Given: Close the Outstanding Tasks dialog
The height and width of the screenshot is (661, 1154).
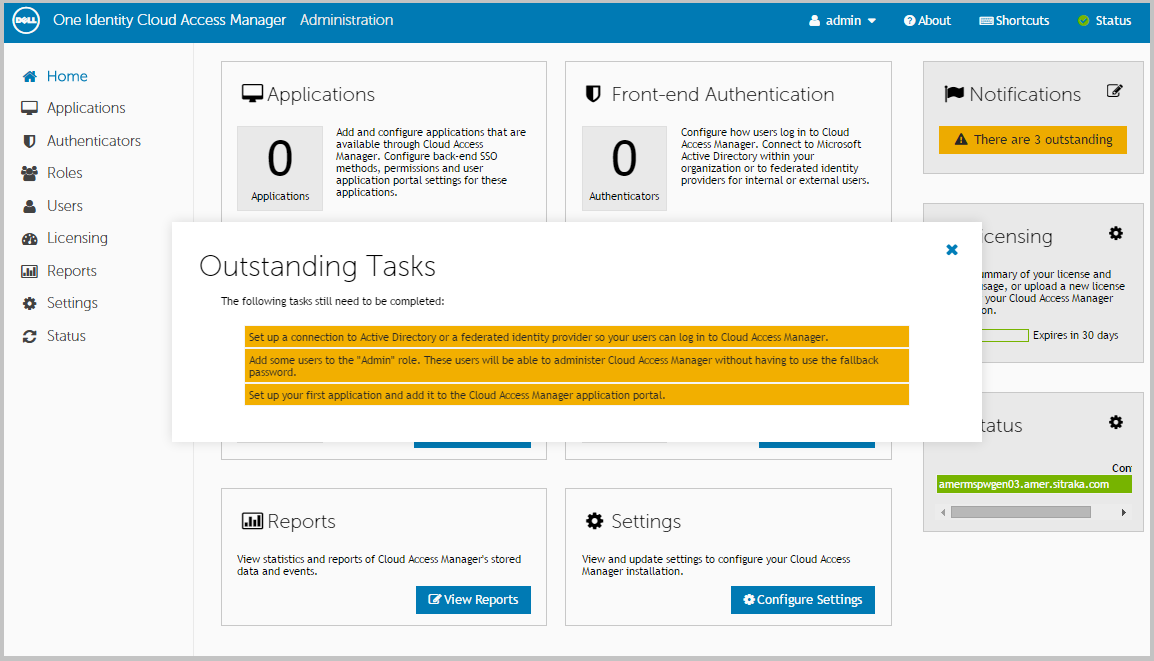Looking at the screenshot, I should pyautogui.click(x=952, y=250).
